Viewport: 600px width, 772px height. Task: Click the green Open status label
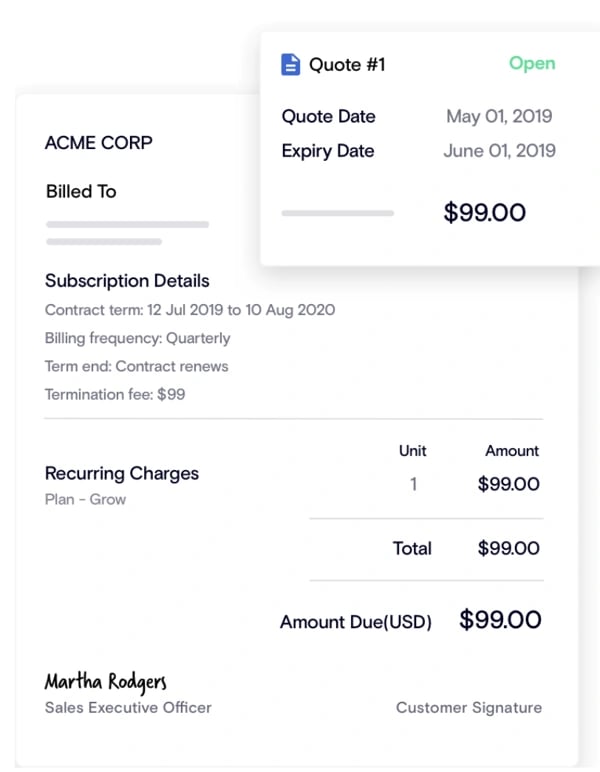(531, 63)
